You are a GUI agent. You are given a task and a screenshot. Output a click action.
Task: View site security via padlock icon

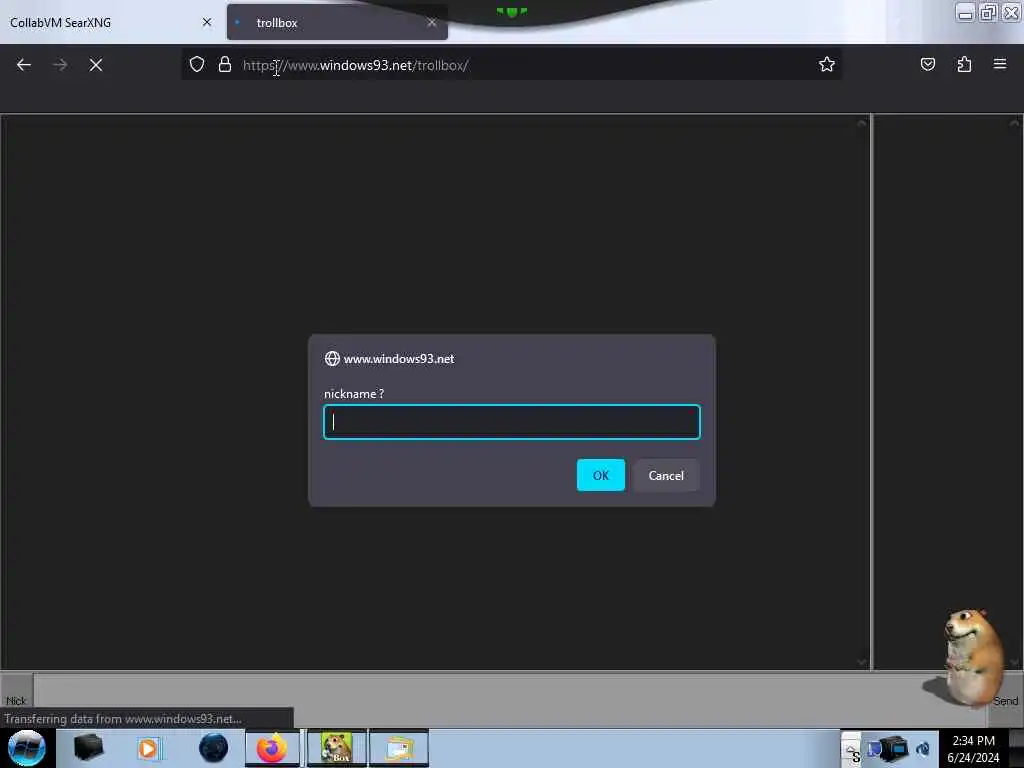pos(225,64)
